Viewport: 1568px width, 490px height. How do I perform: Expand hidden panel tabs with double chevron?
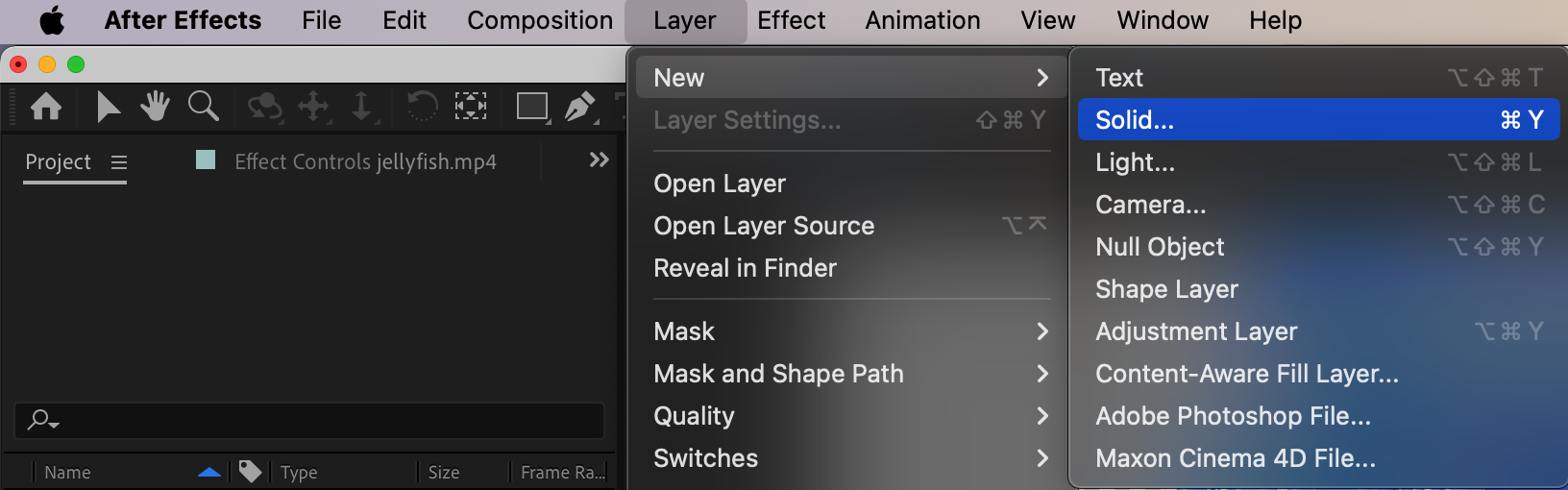pyautogui.click(x=599, y=159)
